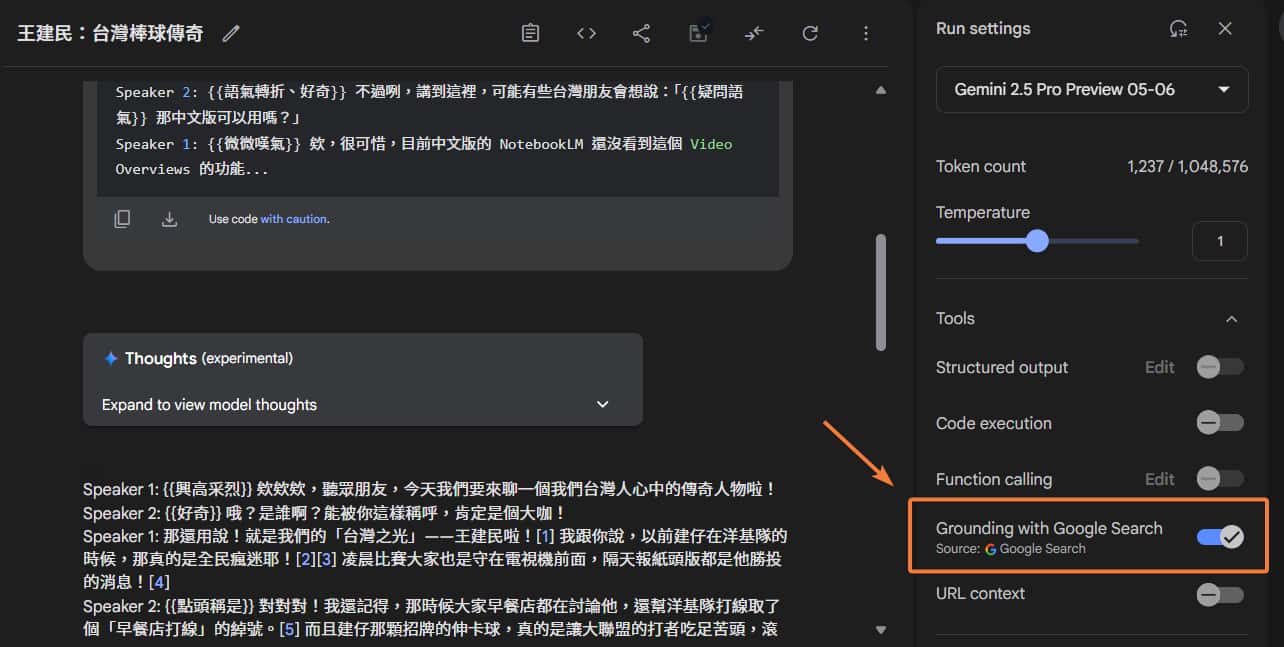Edit the Structured output settings

1159,367
